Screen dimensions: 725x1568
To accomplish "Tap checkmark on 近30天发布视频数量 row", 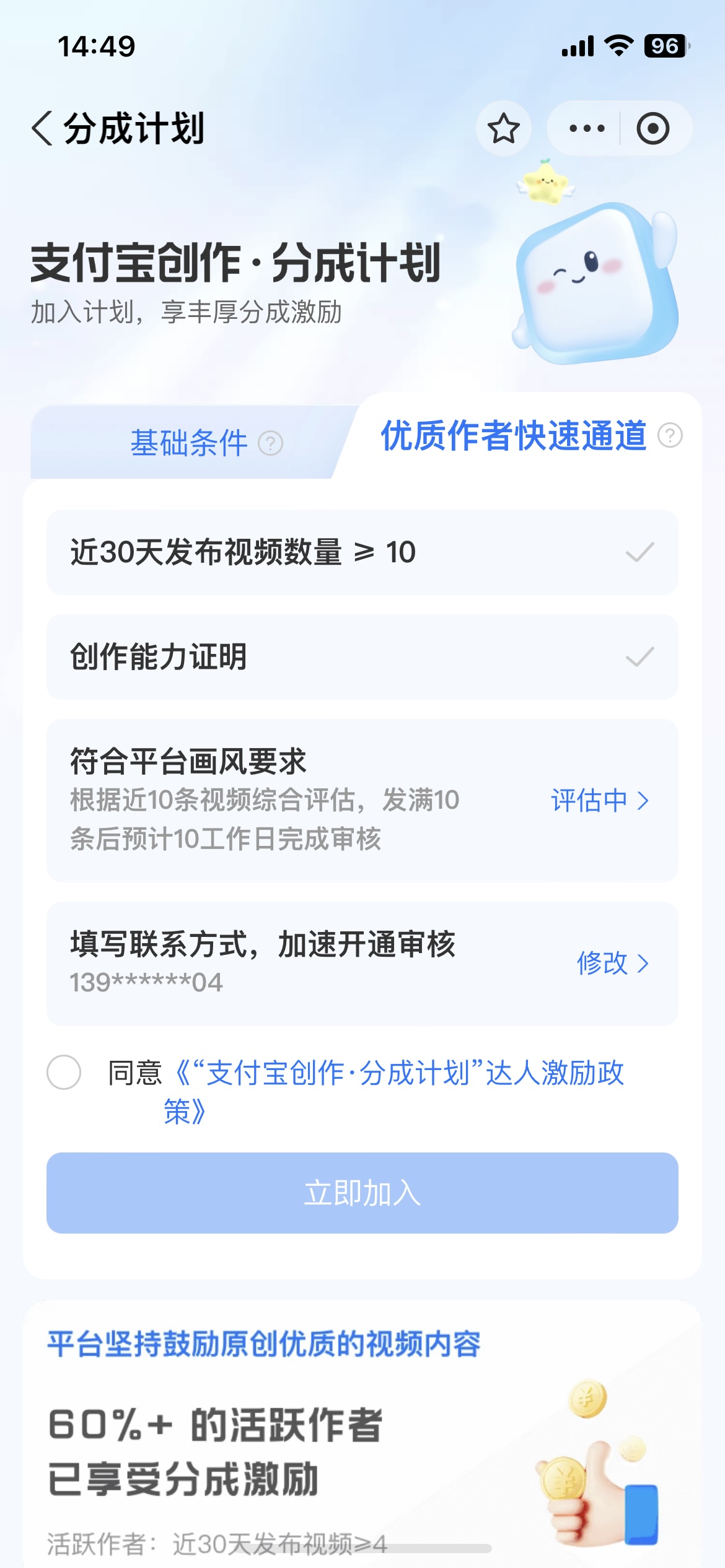I will 639,552.
